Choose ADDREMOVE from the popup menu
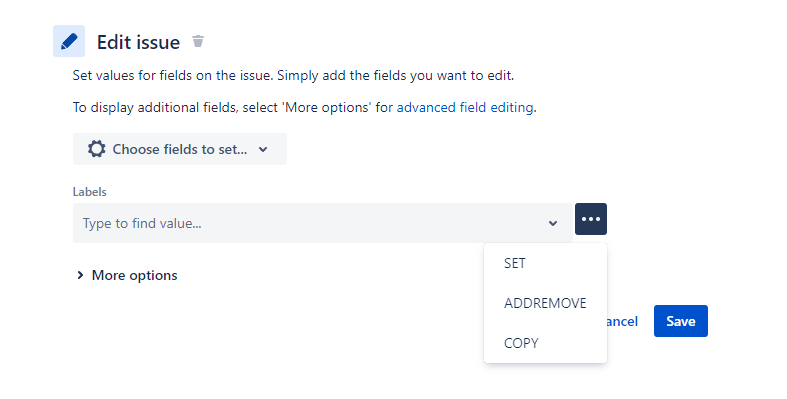 pos(545,303)
